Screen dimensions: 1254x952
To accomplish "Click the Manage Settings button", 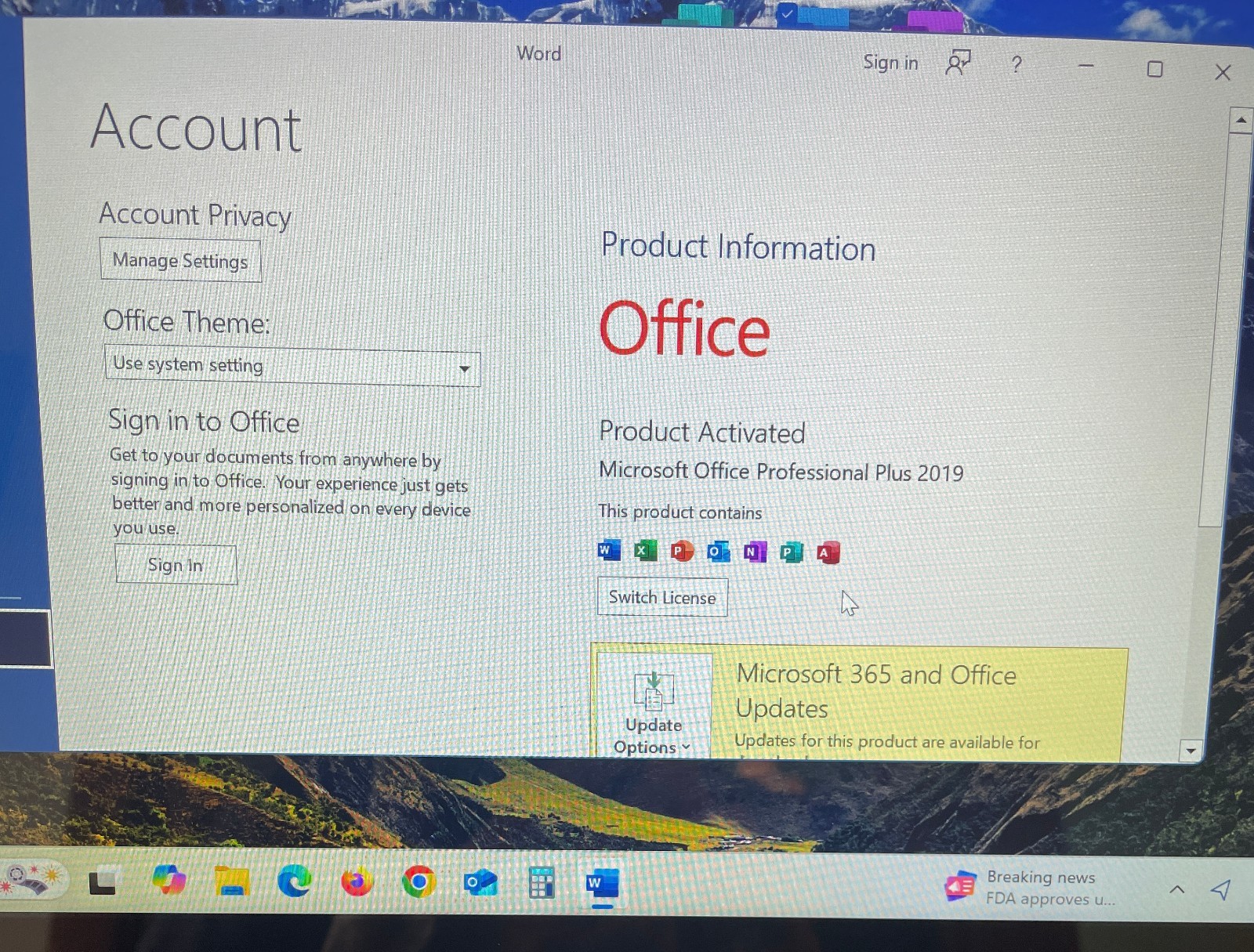I will (x=180, y=260).
